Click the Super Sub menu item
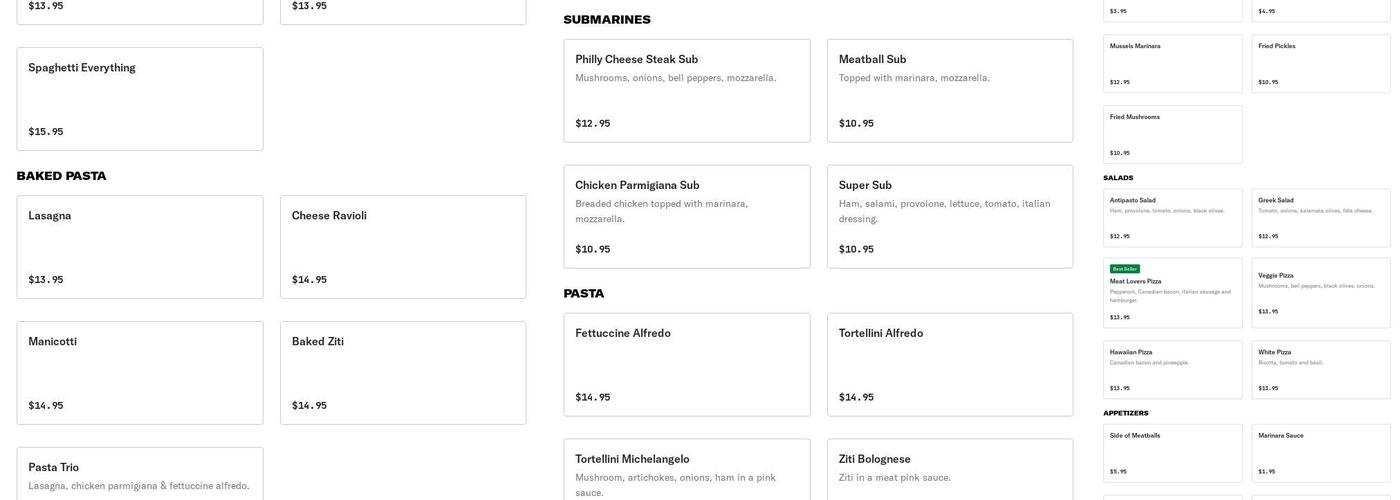The height and width of the screenshot is (500, 1400). pos(949,216)
